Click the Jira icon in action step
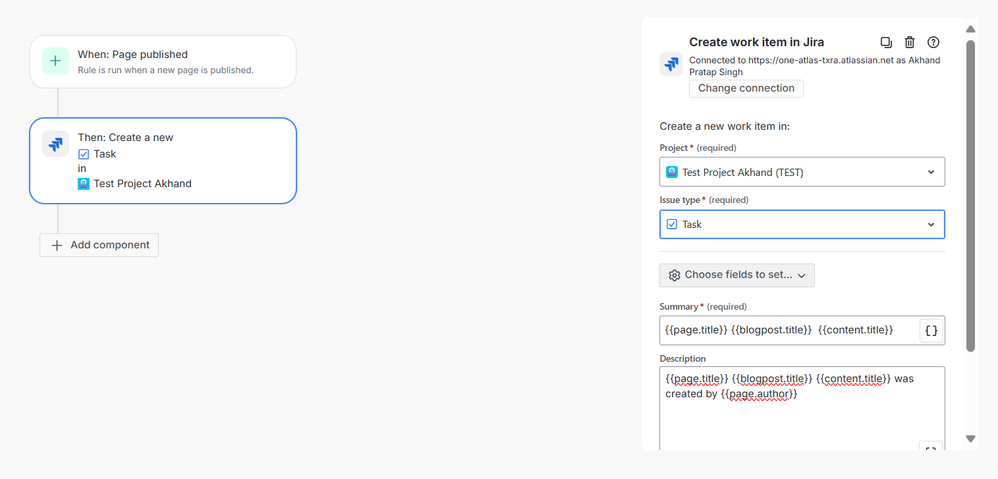This screenshot has width=998, height=479. (x=55, y=144)
